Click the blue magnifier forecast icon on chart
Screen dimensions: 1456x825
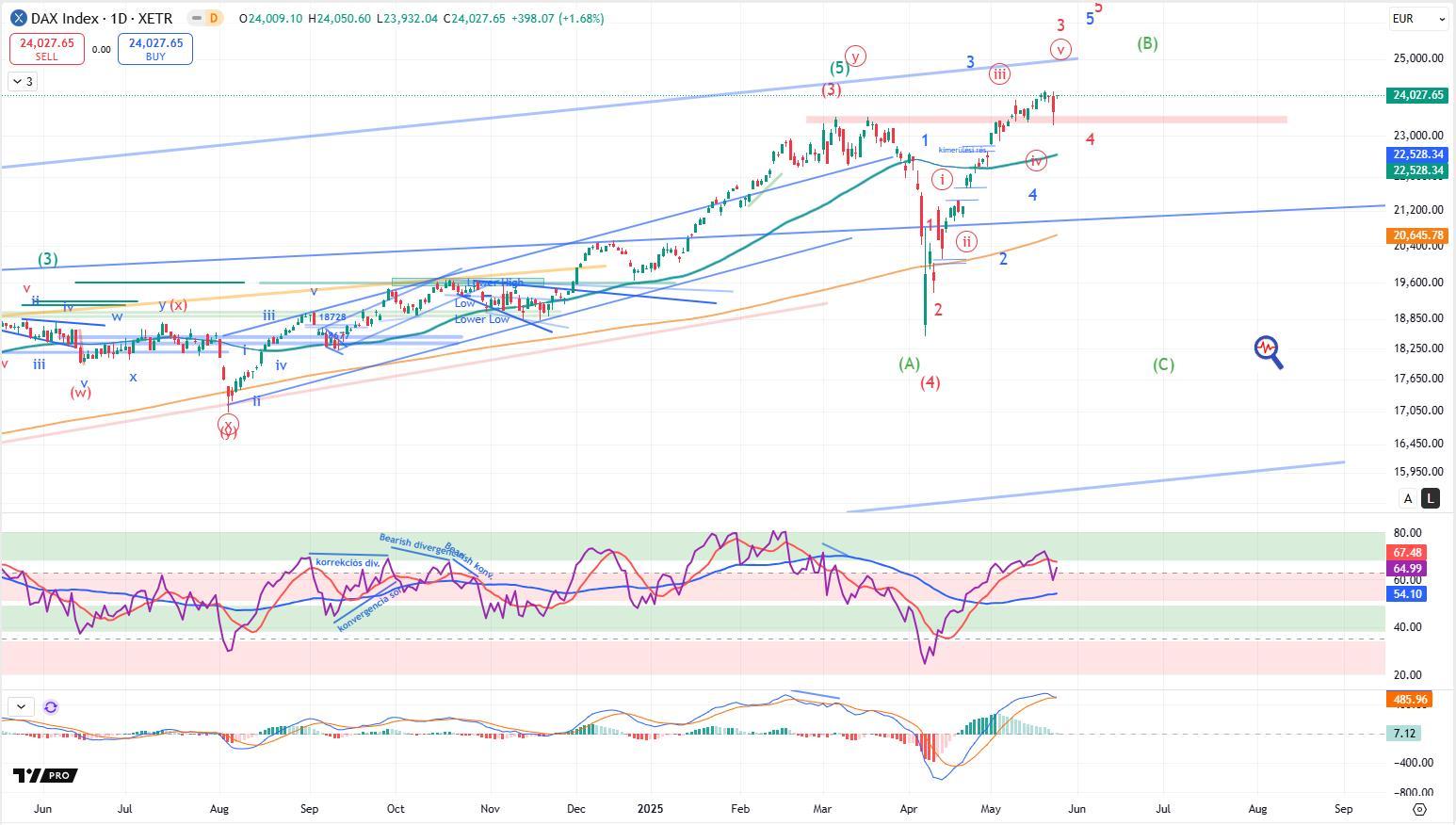click(1269, 351)
